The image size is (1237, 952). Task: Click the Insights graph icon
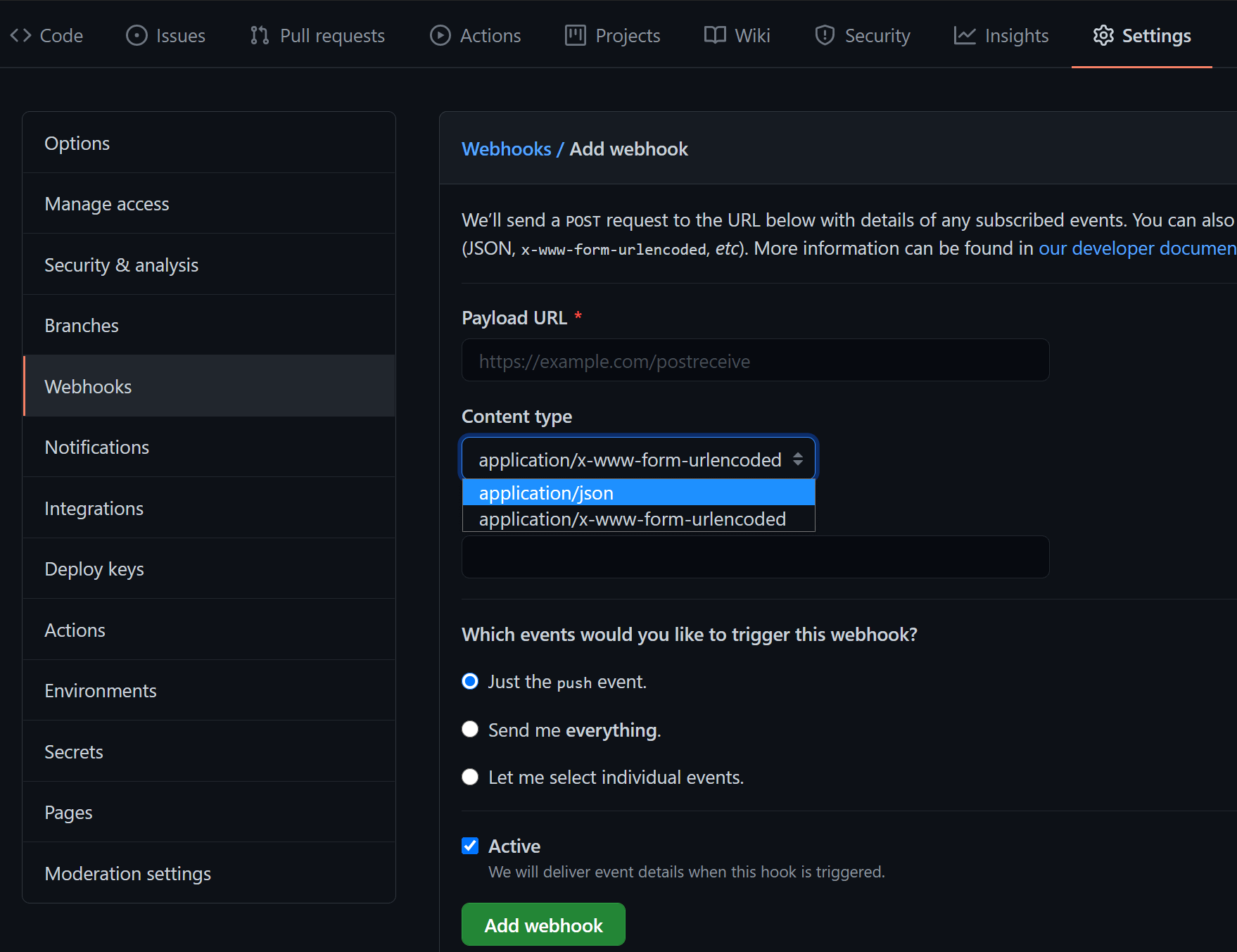(965, 35)
